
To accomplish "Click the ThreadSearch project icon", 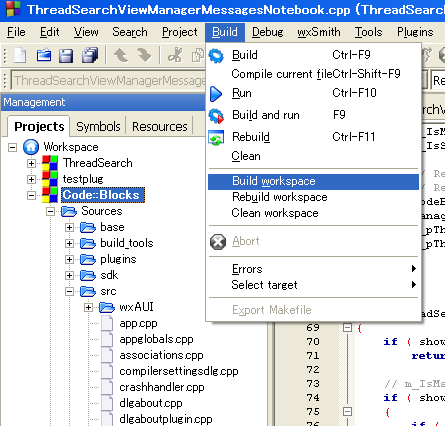I will point(50,163).
